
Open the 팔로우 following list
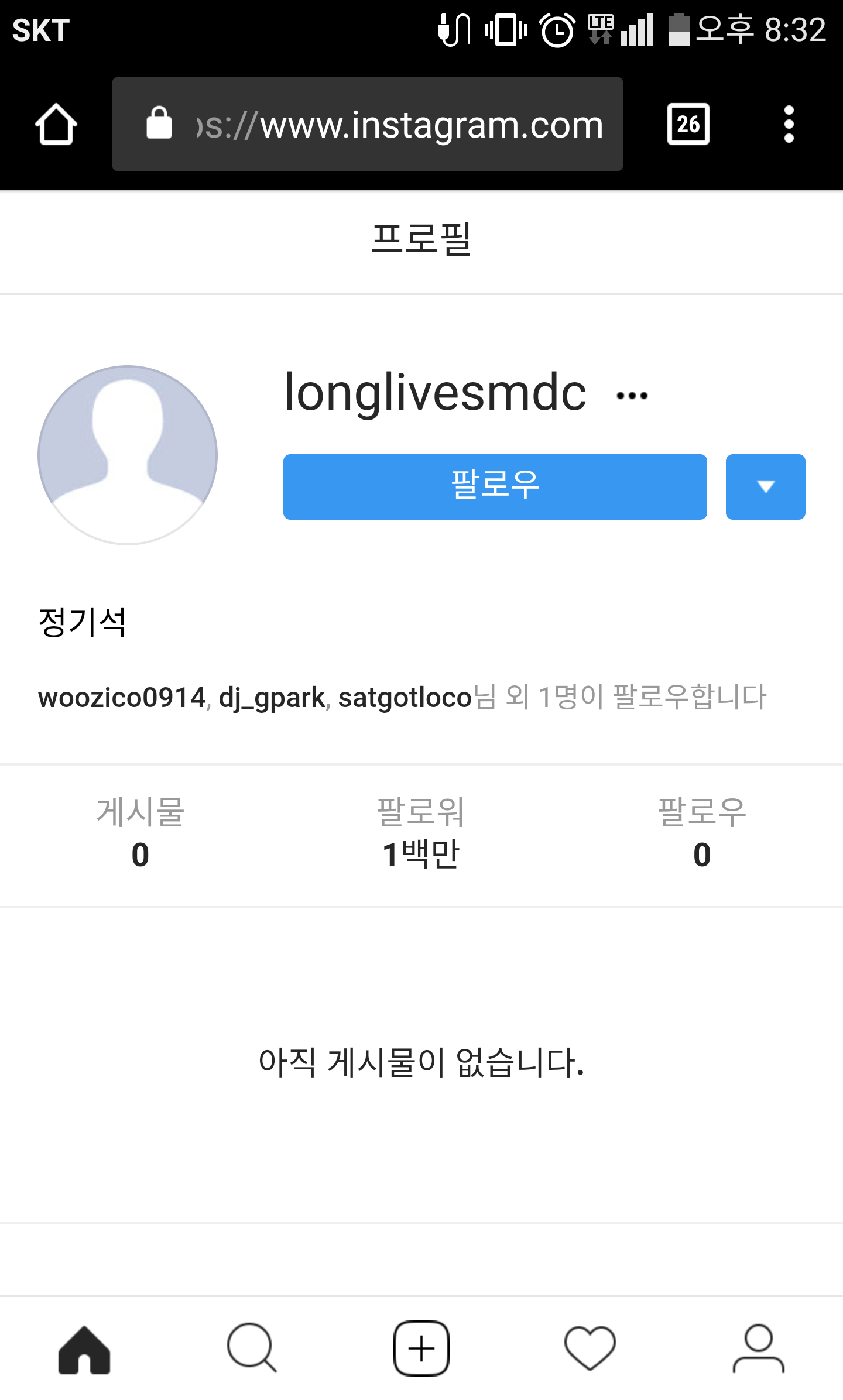pos(702,833)
